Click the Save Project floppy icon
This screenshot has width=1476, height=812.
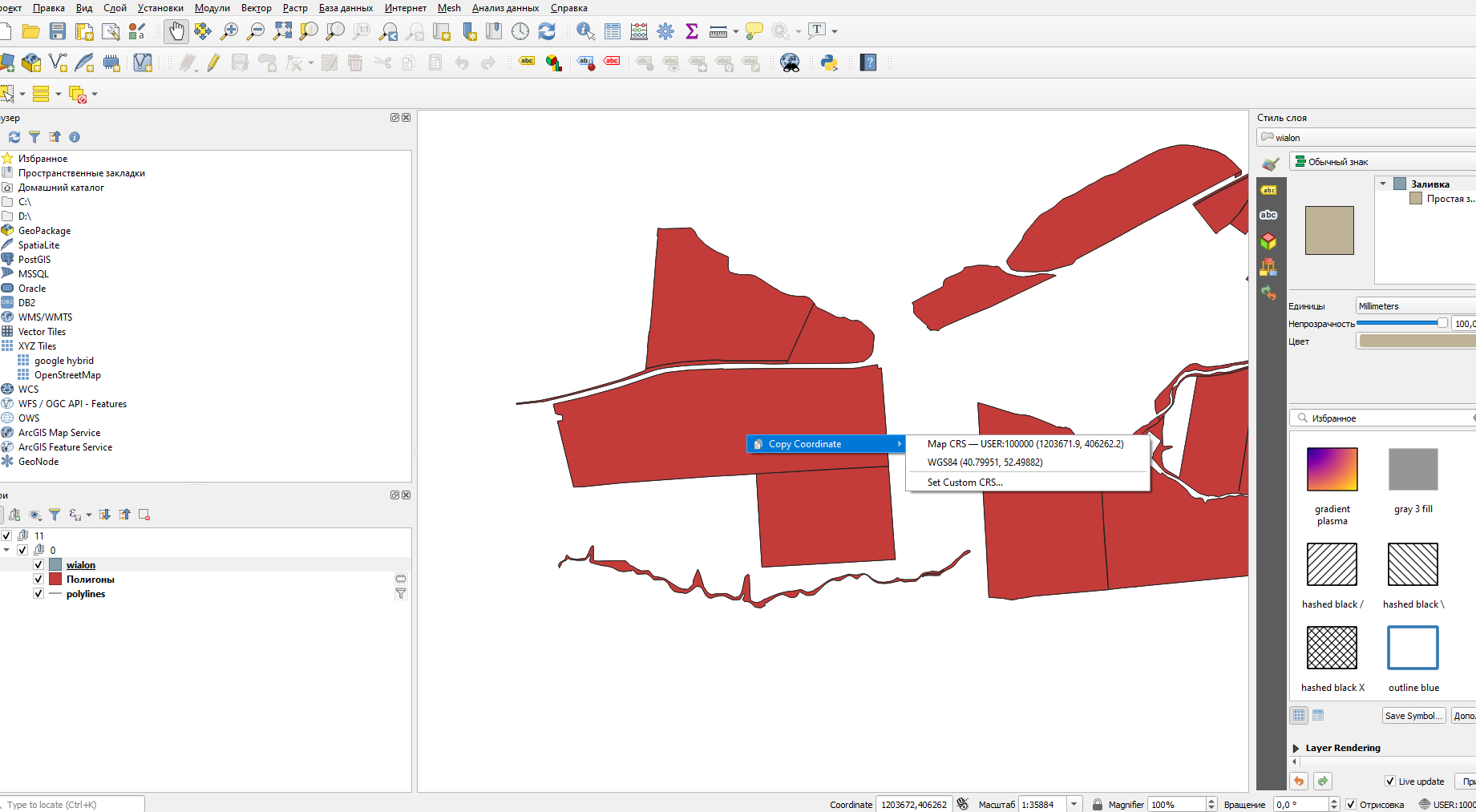(58, 31)
